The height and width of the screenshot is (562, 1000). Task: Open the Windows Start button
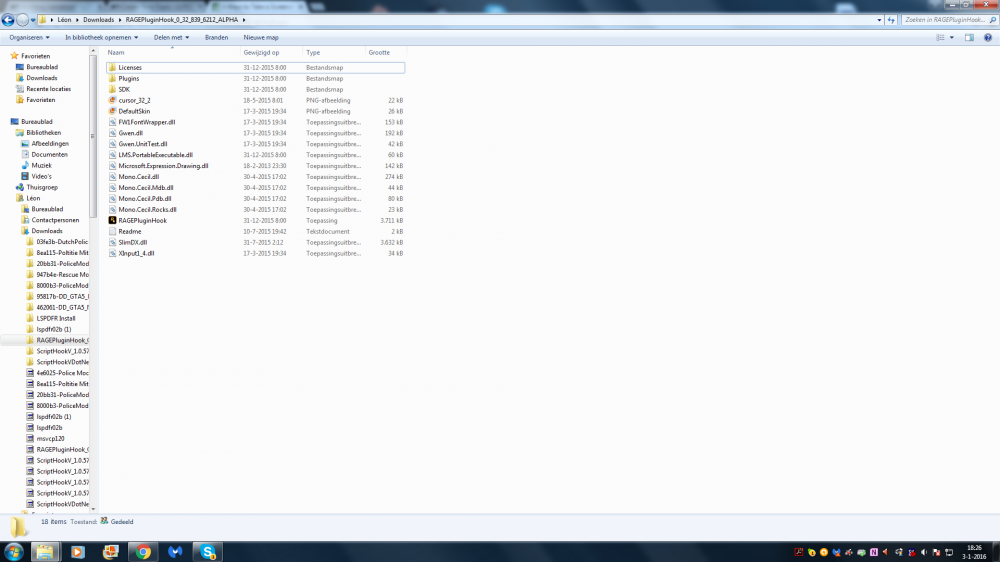(x=13, y=552)
